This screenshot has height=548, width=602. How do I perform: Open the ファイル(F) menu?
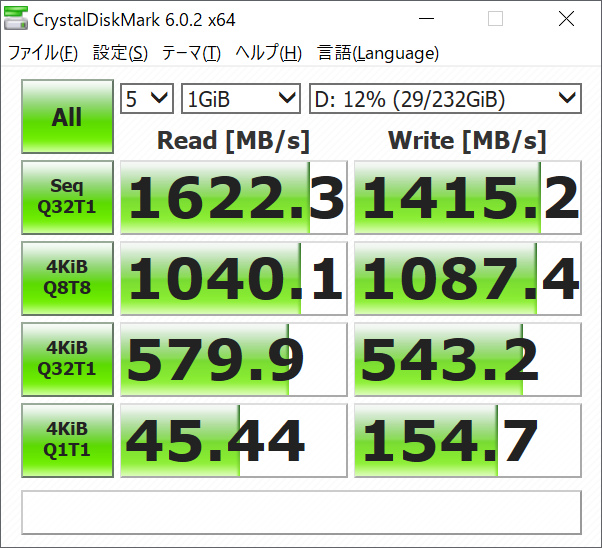pos(43,53)
